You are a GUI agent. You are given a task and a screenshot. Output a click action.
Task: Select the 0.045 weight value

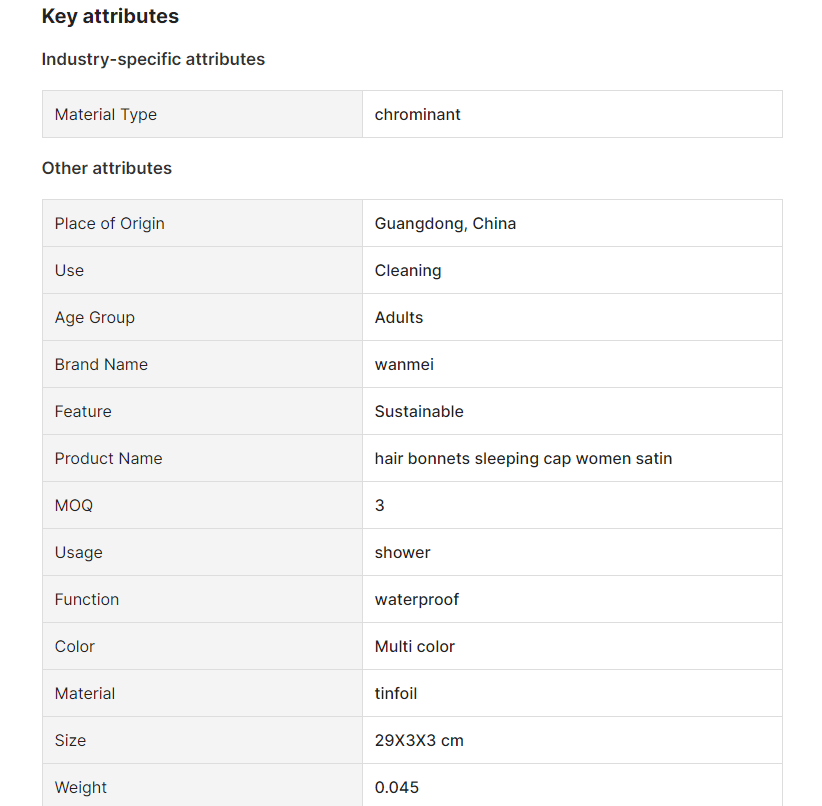[397, 788]
